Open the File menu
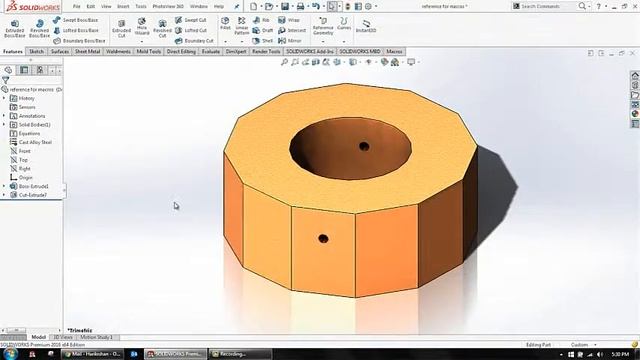This screenshot has height=360, width=640. pyautogui.click(x=76, y=7)
